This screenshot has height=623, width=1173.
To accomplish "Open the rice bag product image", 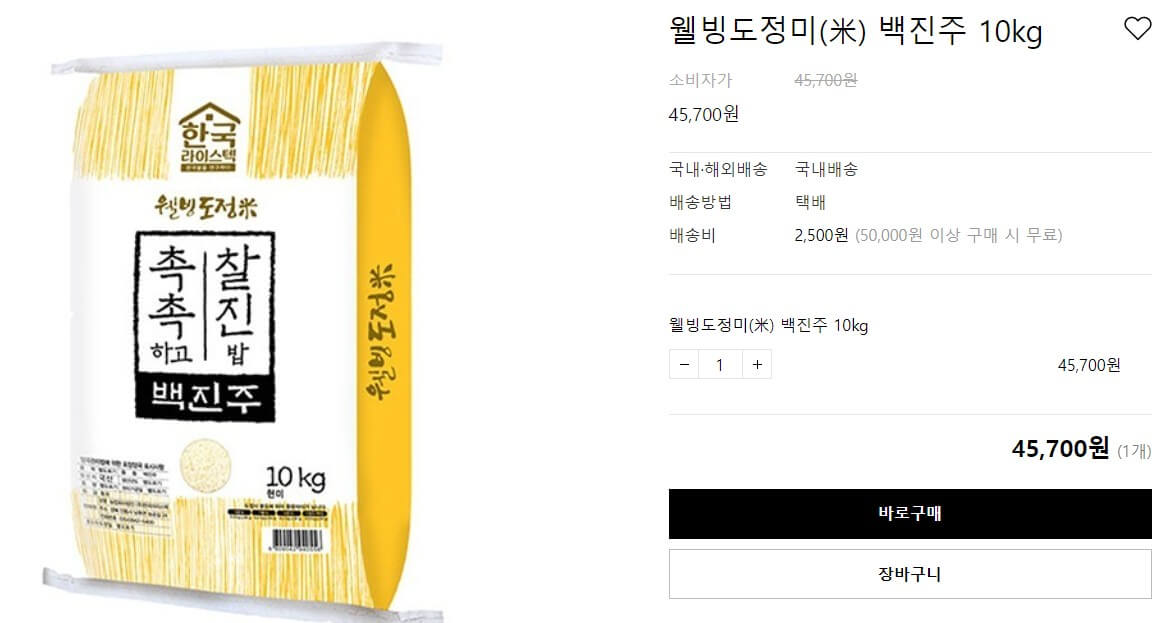I will 241,329.
